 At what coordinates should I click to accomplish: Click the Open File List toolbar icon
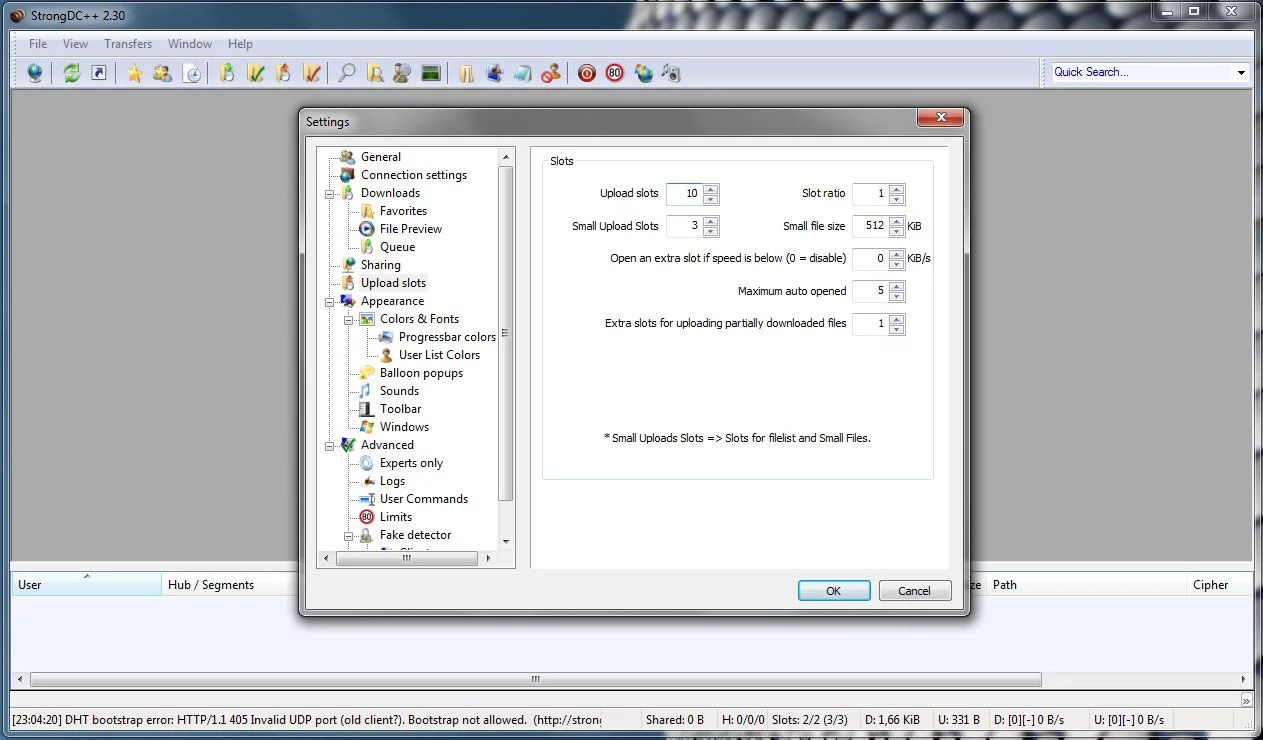[x=466, y=73]
